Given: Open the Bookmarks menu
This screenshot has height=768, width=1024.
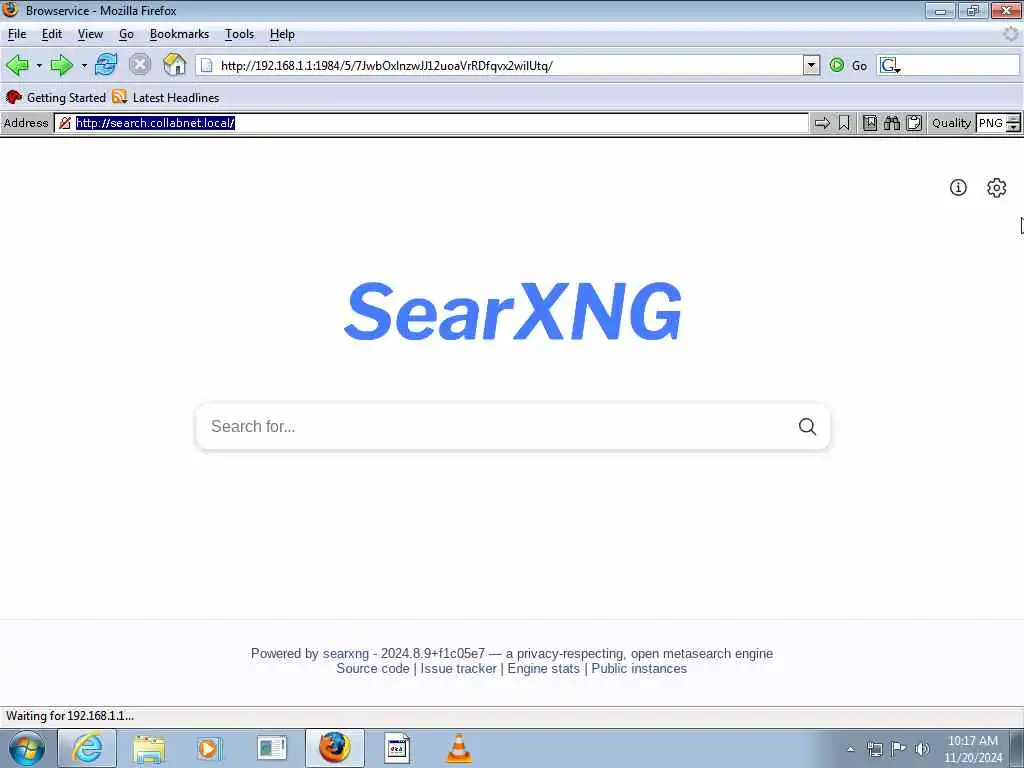Looking at the screenshot, I should tap(179, 34).
